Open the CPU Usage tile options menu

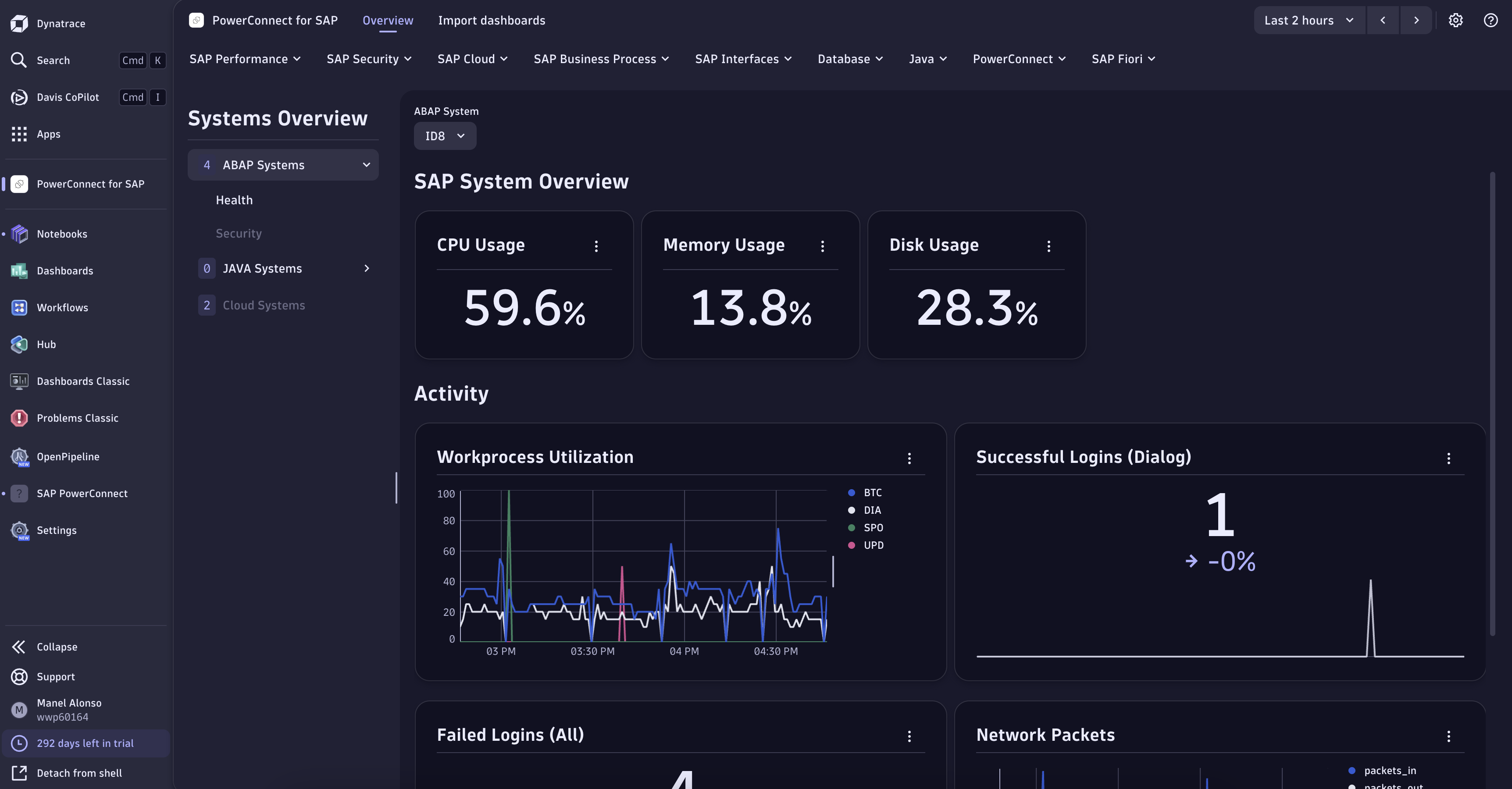(596, 246)
